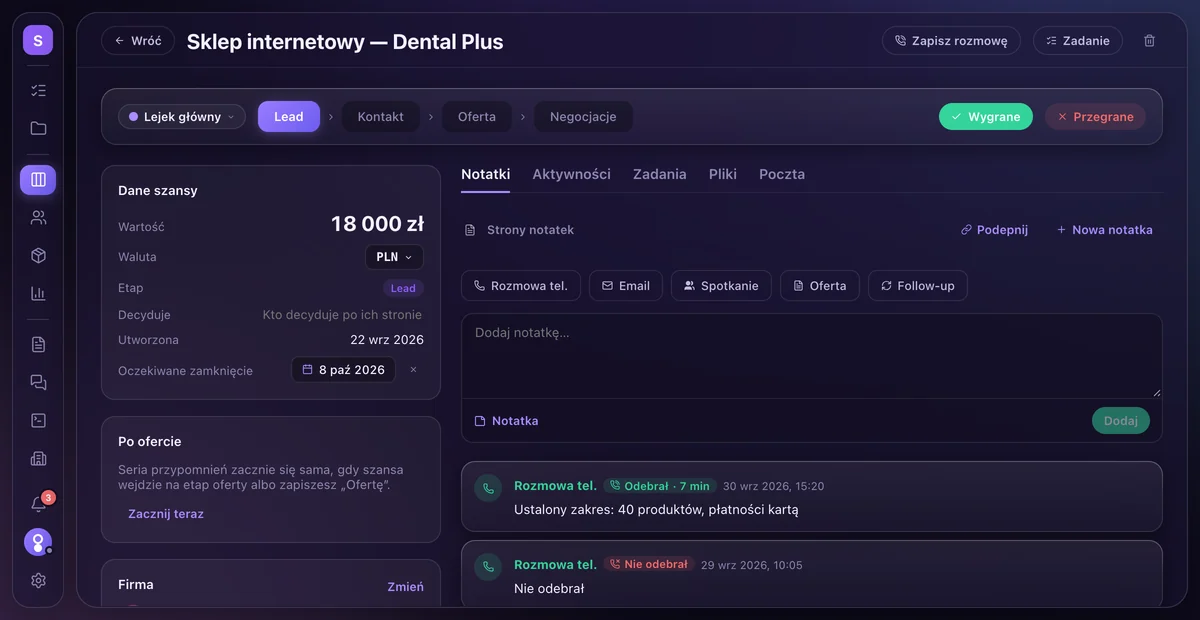Switch to the Zadania tab
1200x620 pixels.
tap(660, 174)
